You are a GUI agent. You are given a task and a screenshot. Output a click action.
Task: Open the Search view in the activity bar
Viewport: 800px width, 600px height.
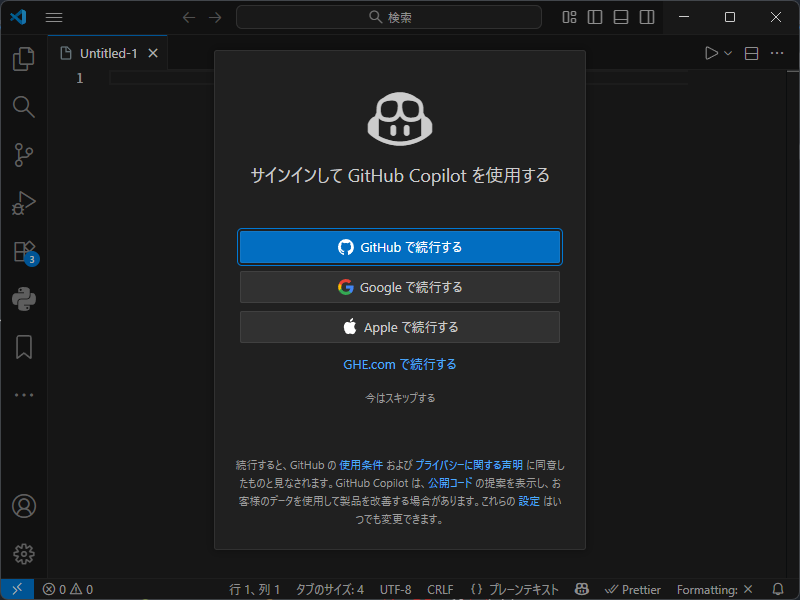click(x=23, y=107)
